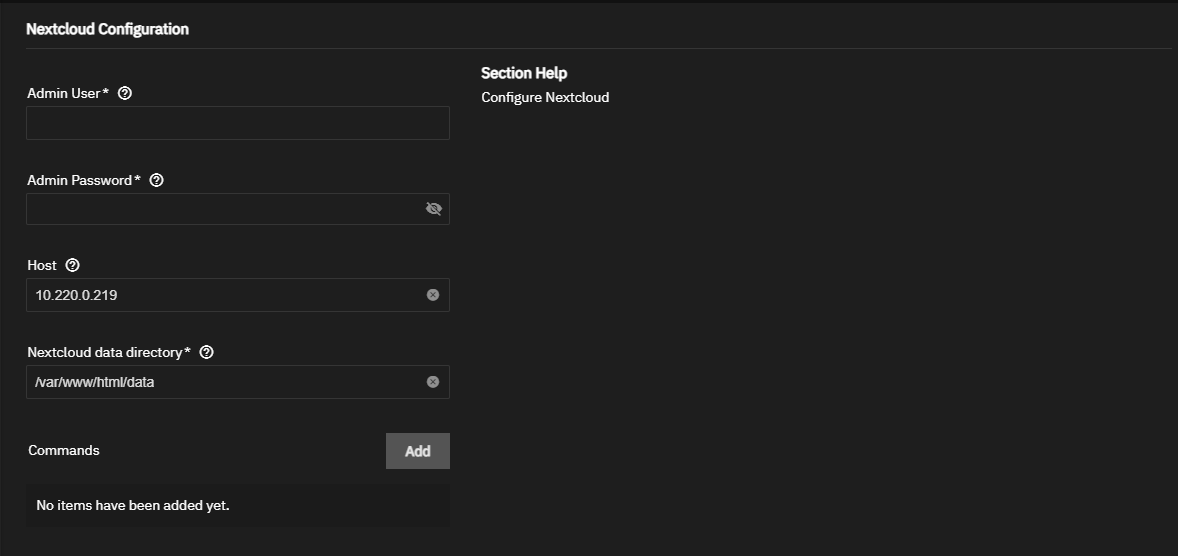The height and width of the screenshot is (556, 1178).
Task: Click the Section Help heading
Action: click(524, 73)
